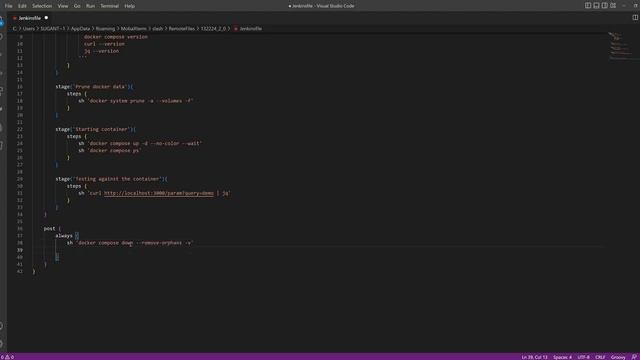Toggle bottom panel layout icon
The height and width of the screenshot is (360, 640).
point(596,6)
